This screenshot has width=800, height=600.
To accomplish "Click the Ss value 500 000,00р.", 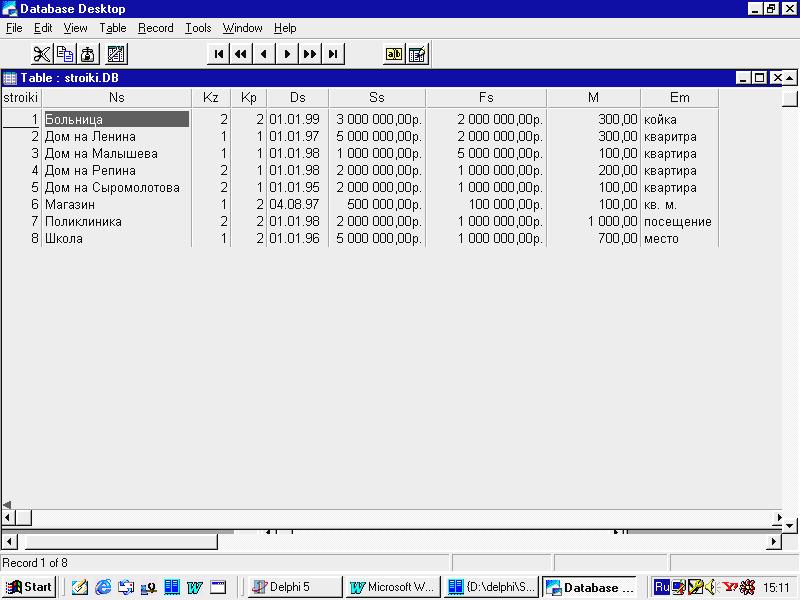I will coord(377,205).
